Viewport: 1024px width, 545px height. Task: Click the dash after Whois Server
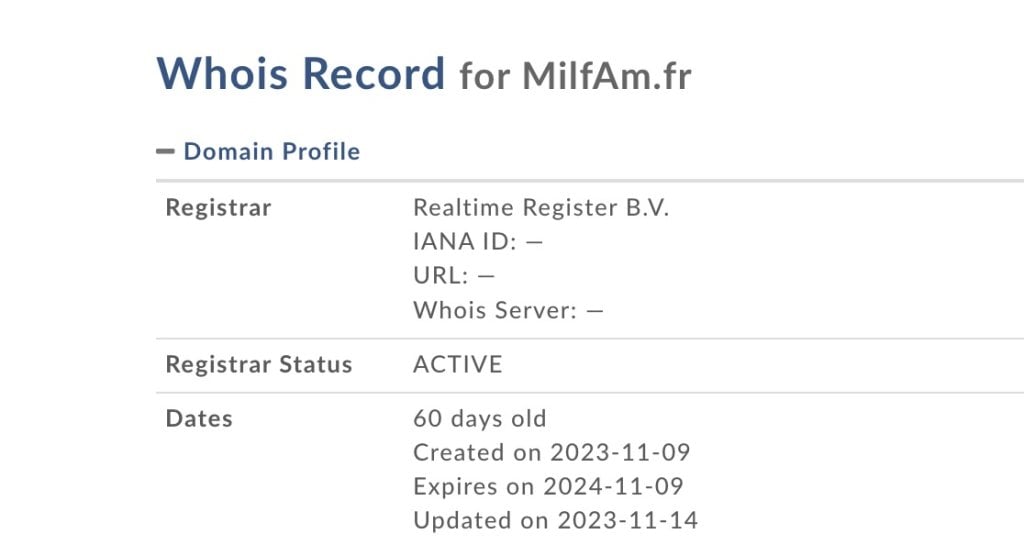(595, 310)
